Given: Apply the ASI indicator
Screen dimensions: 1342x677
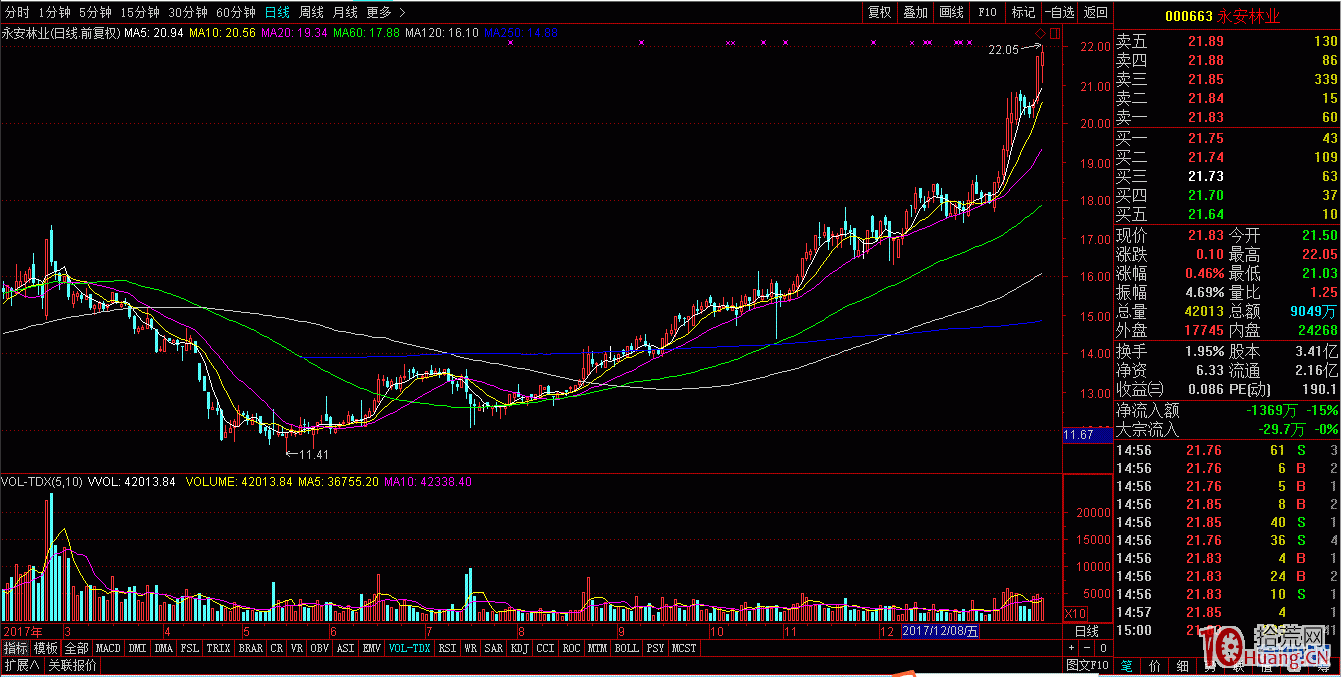Looking at the screenshot, I should (x=346, y=648).
